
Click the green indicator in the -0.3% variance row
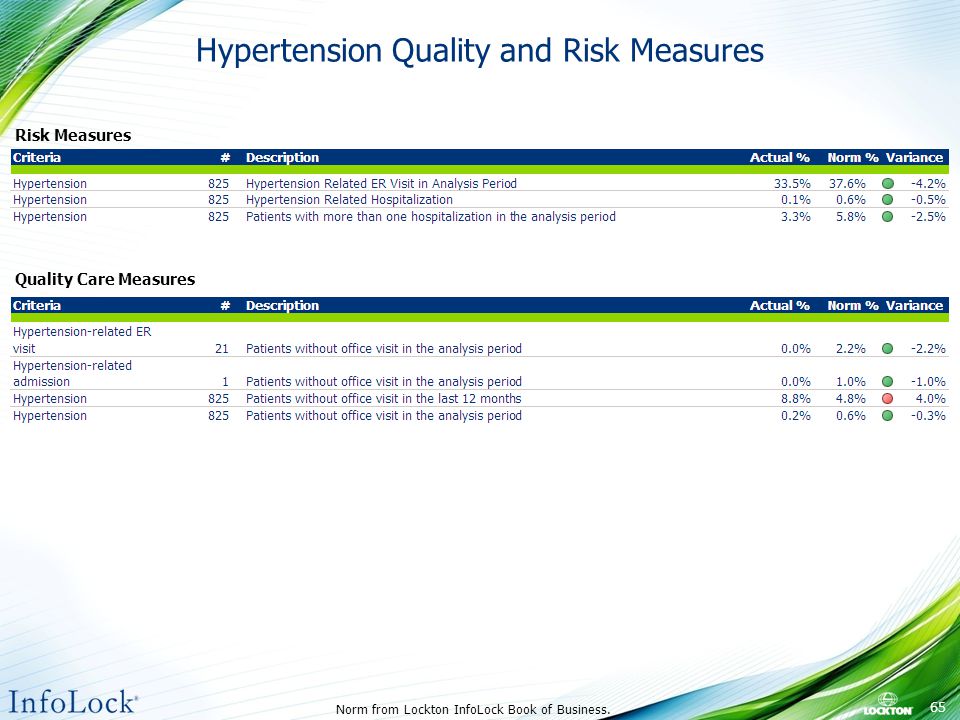click(x=888, y=416)
